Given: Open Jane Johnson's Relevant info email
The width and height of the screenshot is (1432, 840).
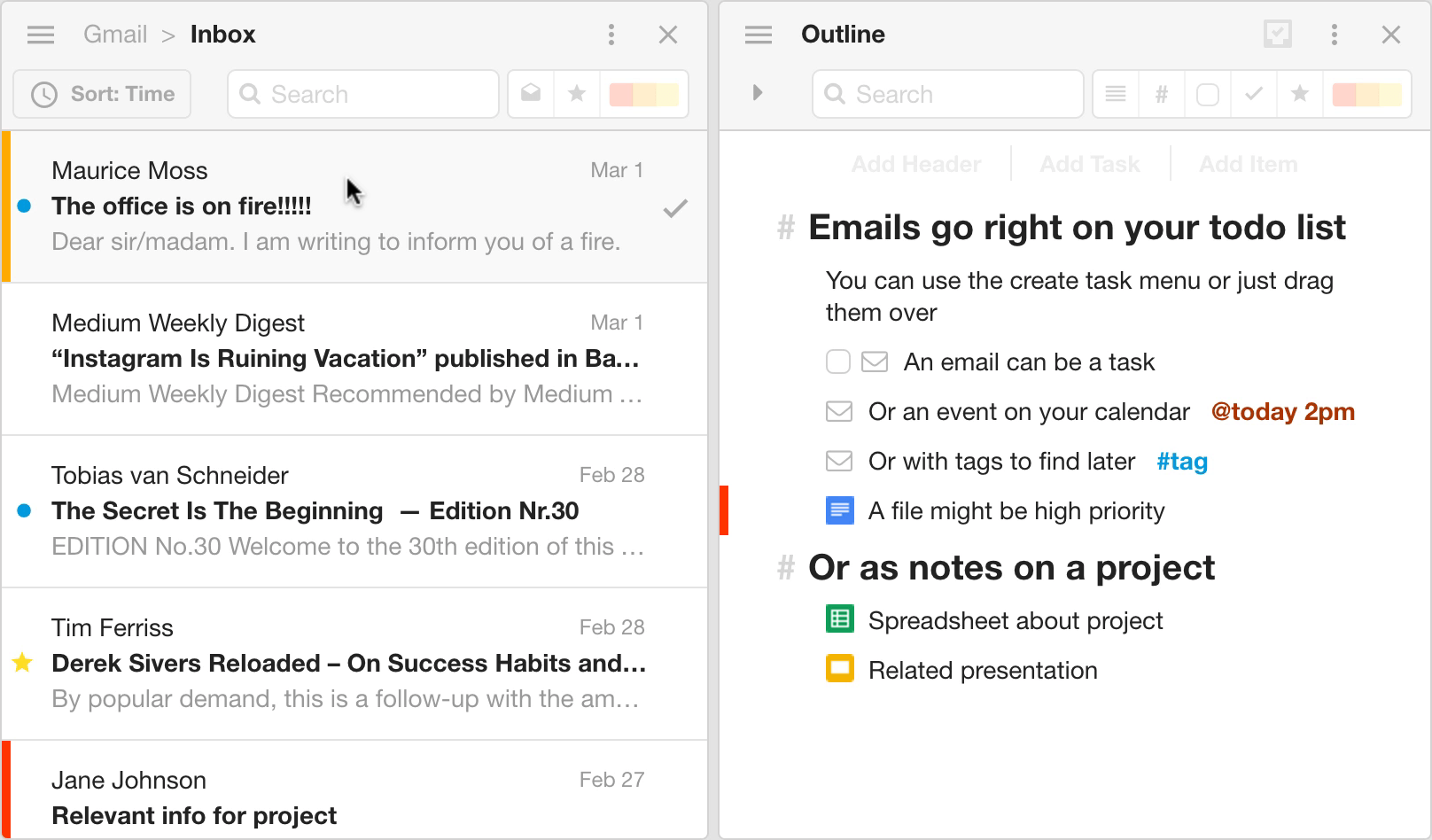Looking at the screenshot, I should tap(354, 790).
